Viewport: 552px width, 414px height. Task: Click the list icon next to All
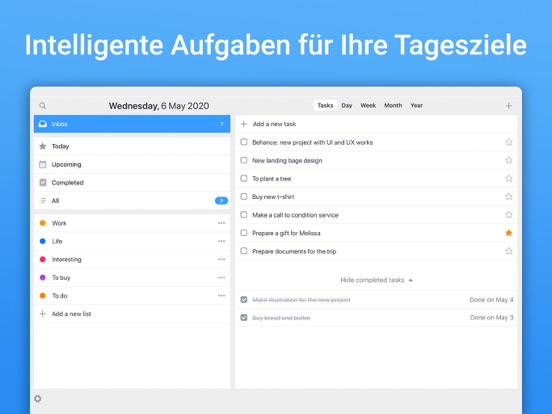(x=43, y=201)
